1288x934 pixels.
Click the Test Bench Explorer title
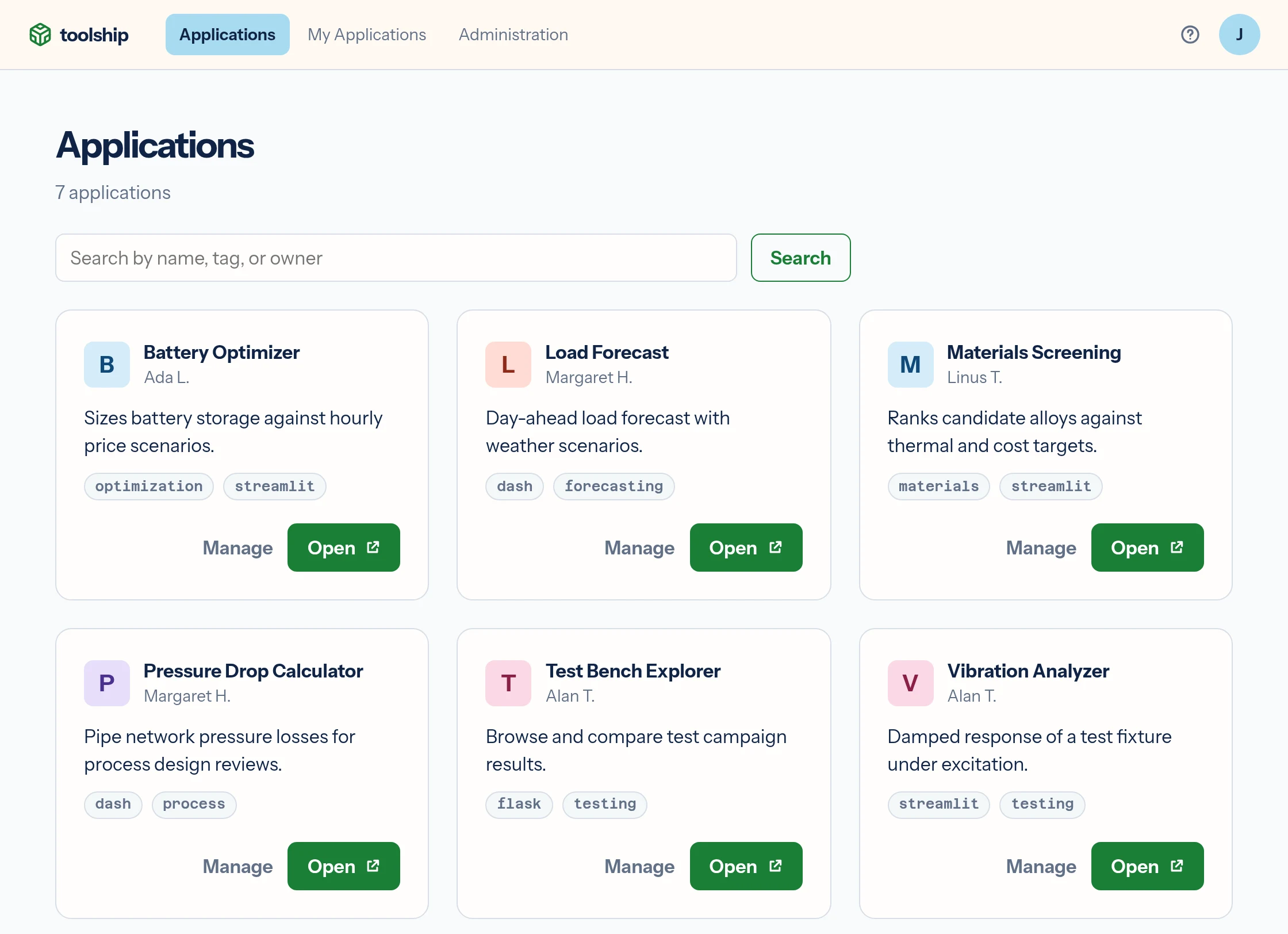(632, 671)
